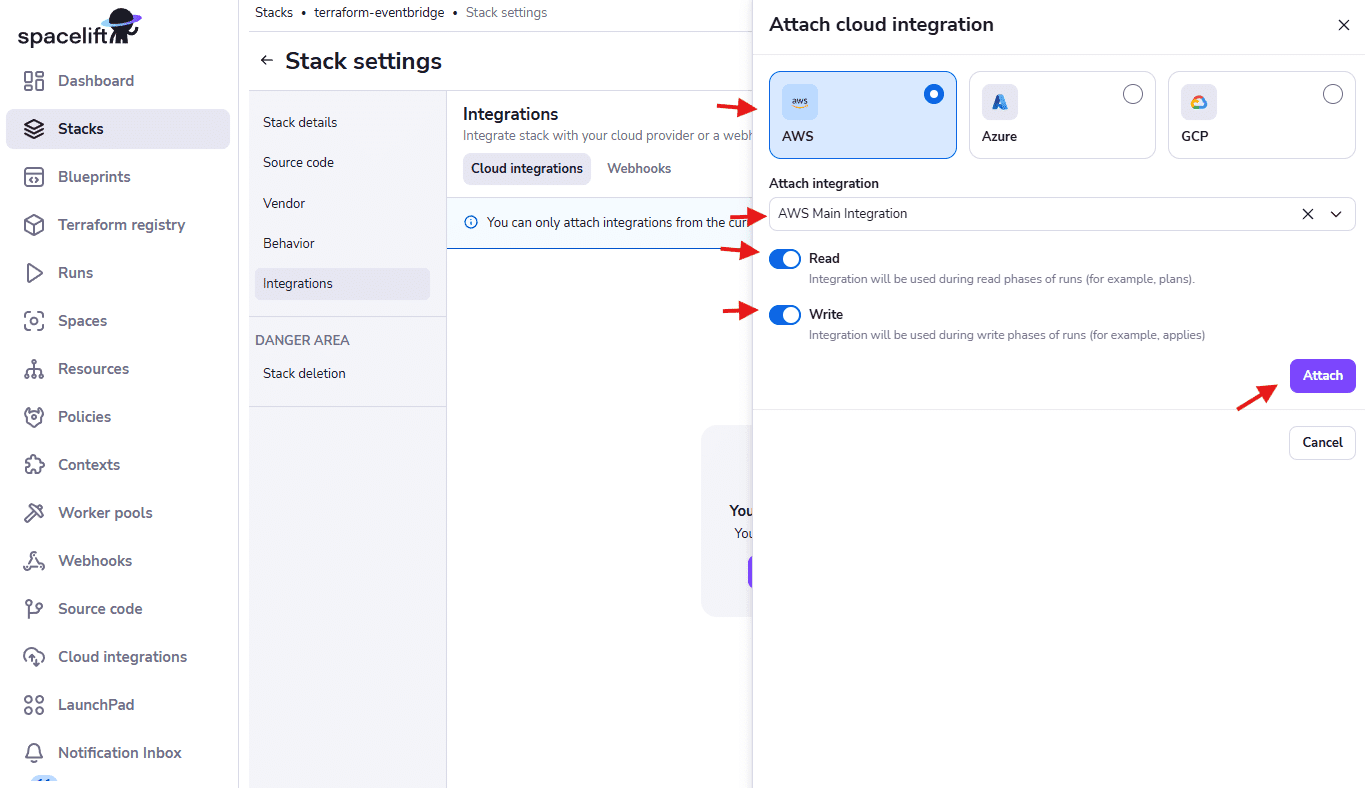Switch to the Webhooks tab under Integrations
This screenshot has height=788, width=1365.
(x=639, y=169)
